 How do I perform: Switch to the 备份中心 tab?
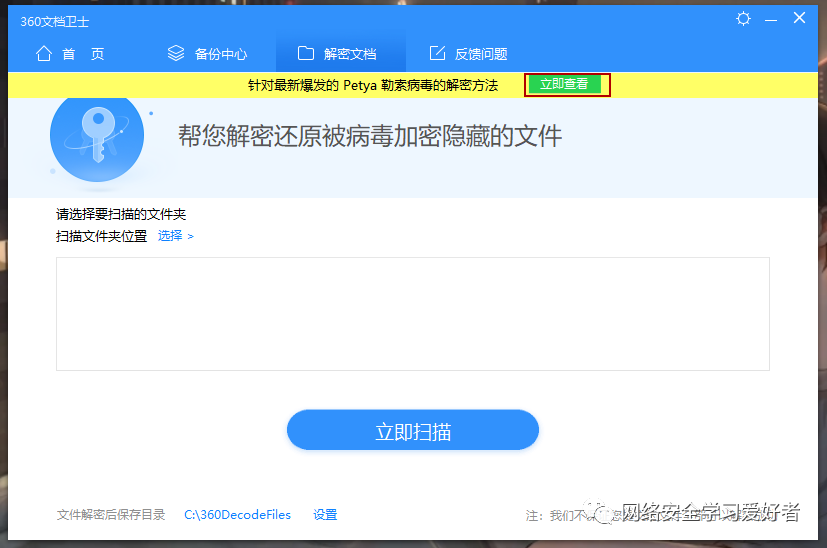[x=207, y=54]
